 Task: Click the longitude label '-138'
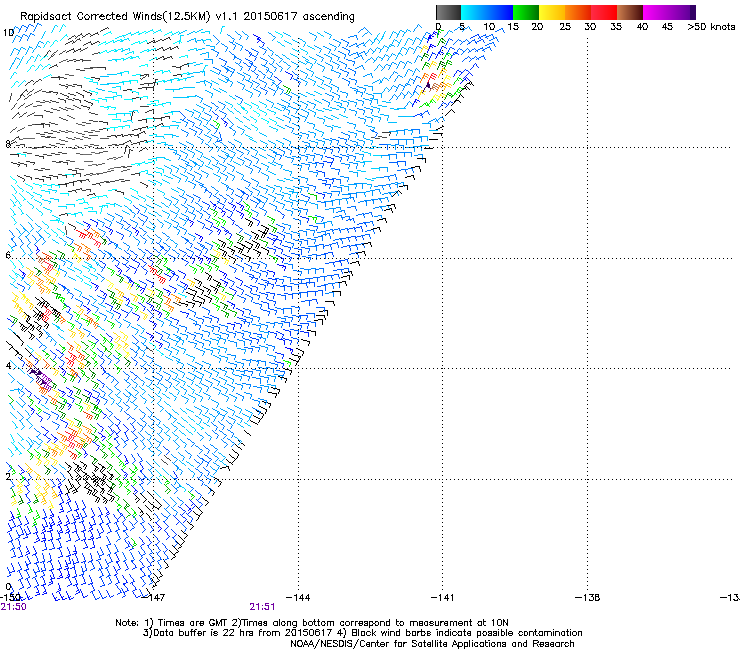588,597
